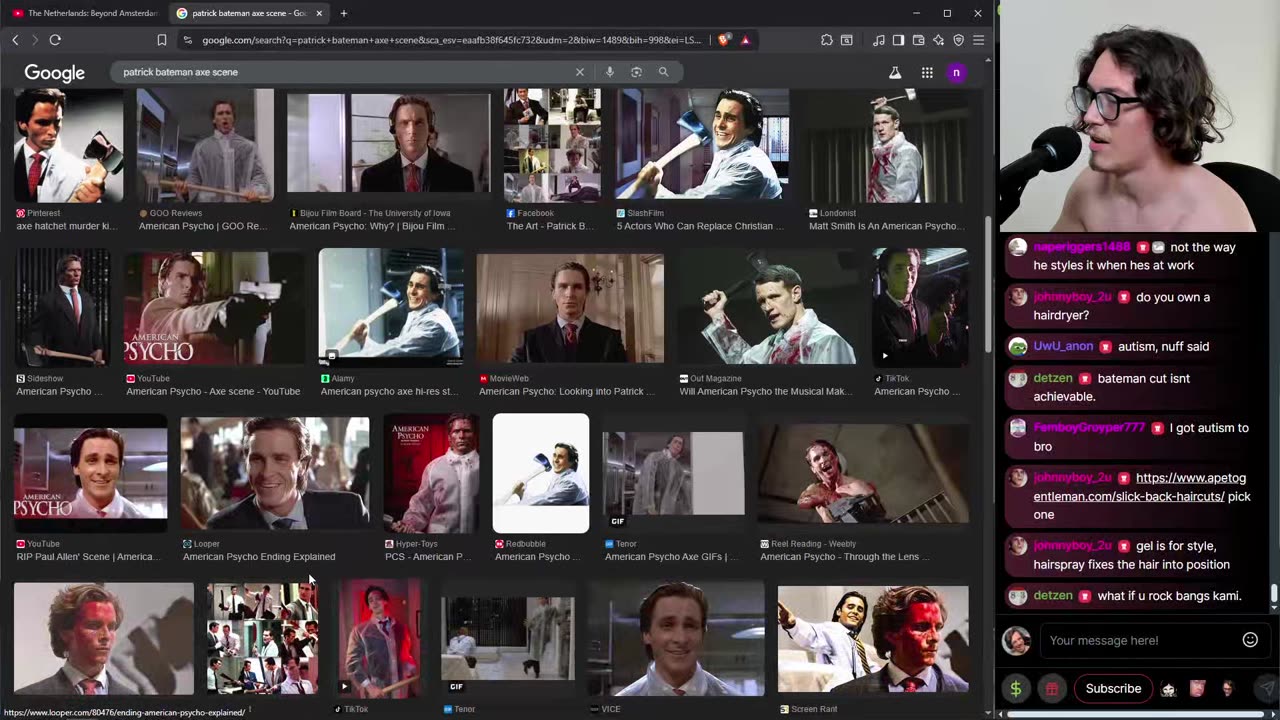
Task: Open the RIP Paul Allen Scene result link
Action: click(x=88, y=557)
